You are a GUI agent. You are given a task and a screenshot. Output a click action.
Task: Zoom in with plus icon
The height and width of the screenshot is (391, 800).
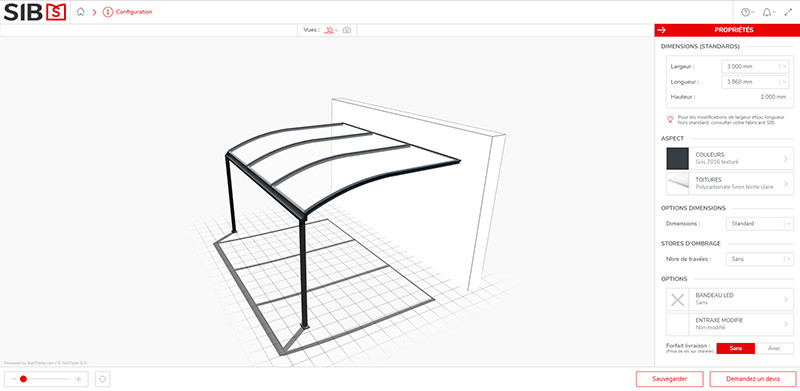[79, 379]
